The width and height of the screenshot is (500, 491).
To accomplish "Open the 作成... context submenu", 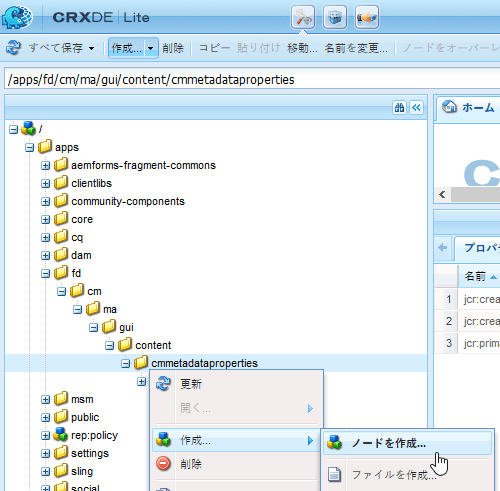I will [236, 441].
